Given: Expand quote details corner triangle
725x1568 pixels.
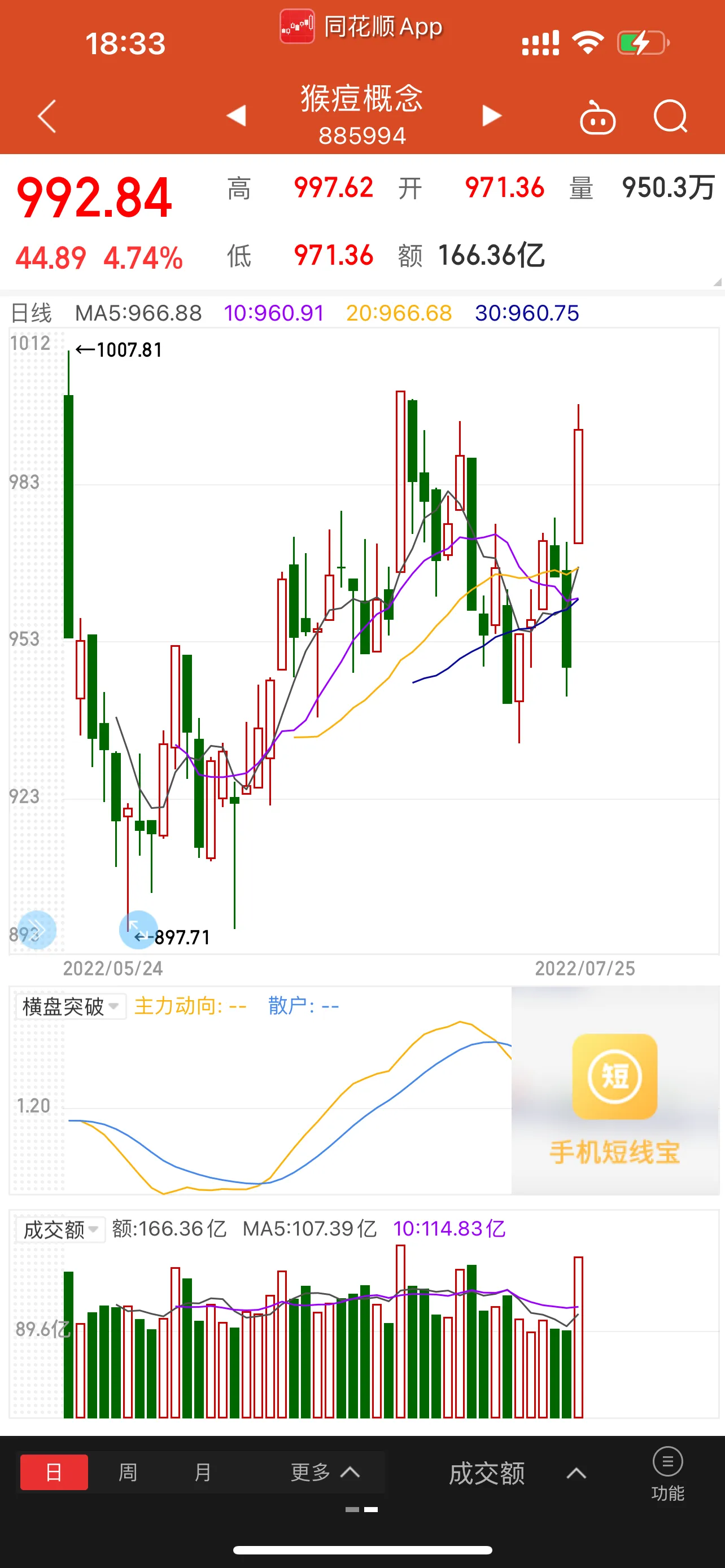Looking at the screenshot, I should tap(717, 282).
